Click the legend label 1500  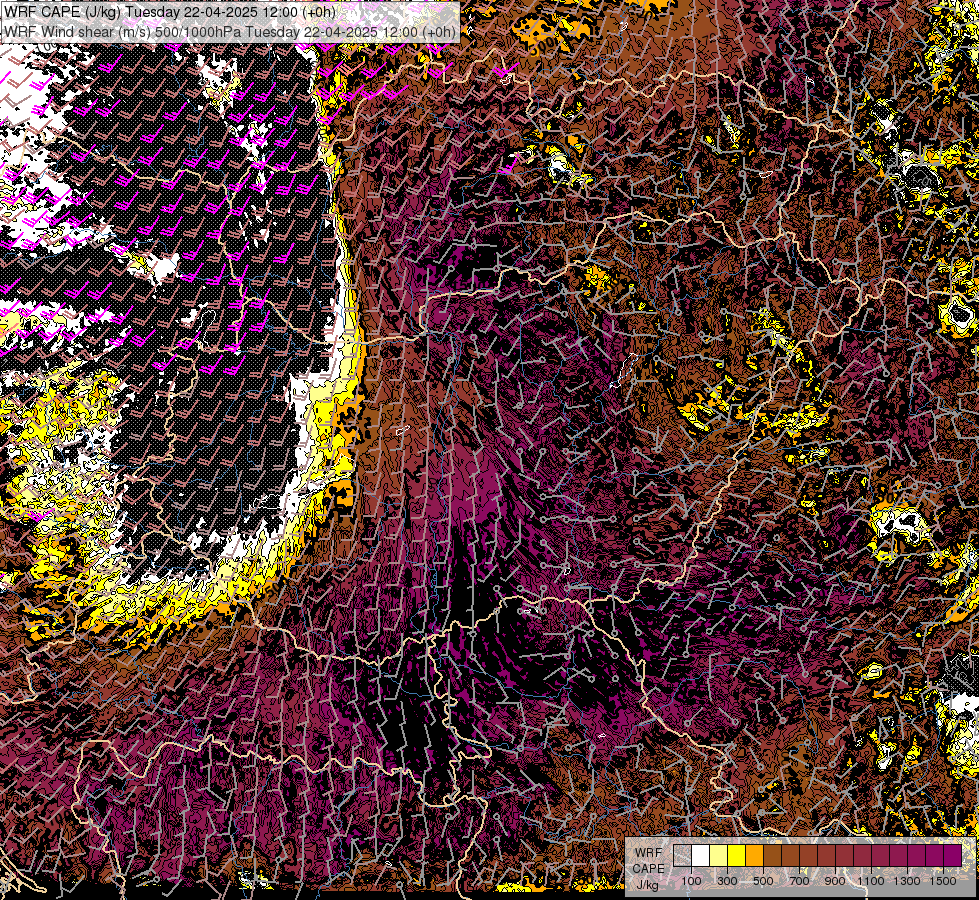[943, 881]
